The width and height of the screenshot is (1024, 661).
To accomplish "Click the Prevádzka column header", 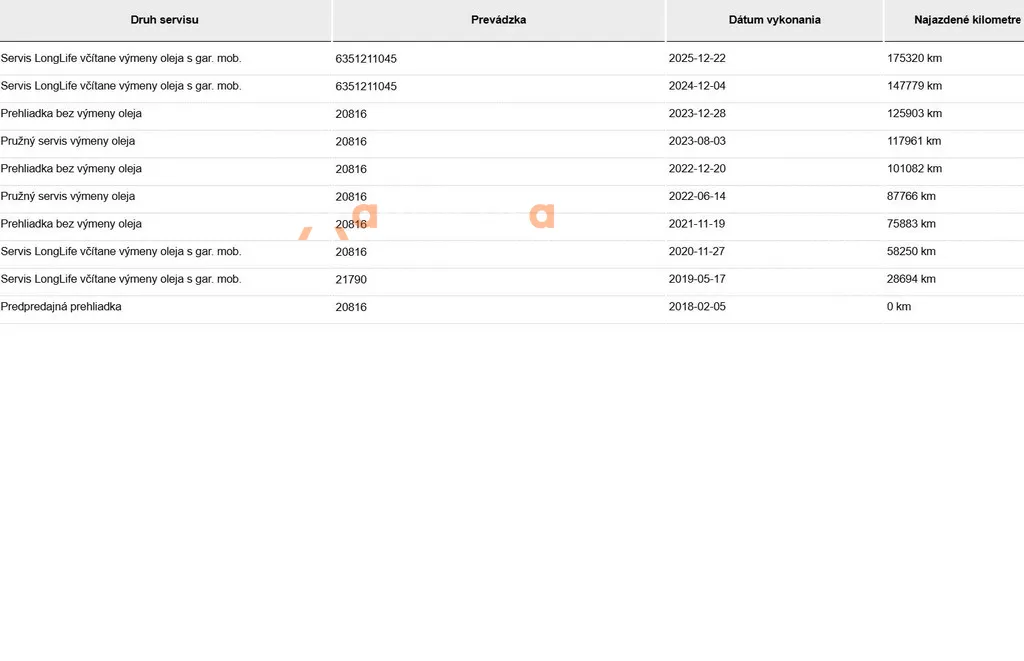I will tap(498, 20).
